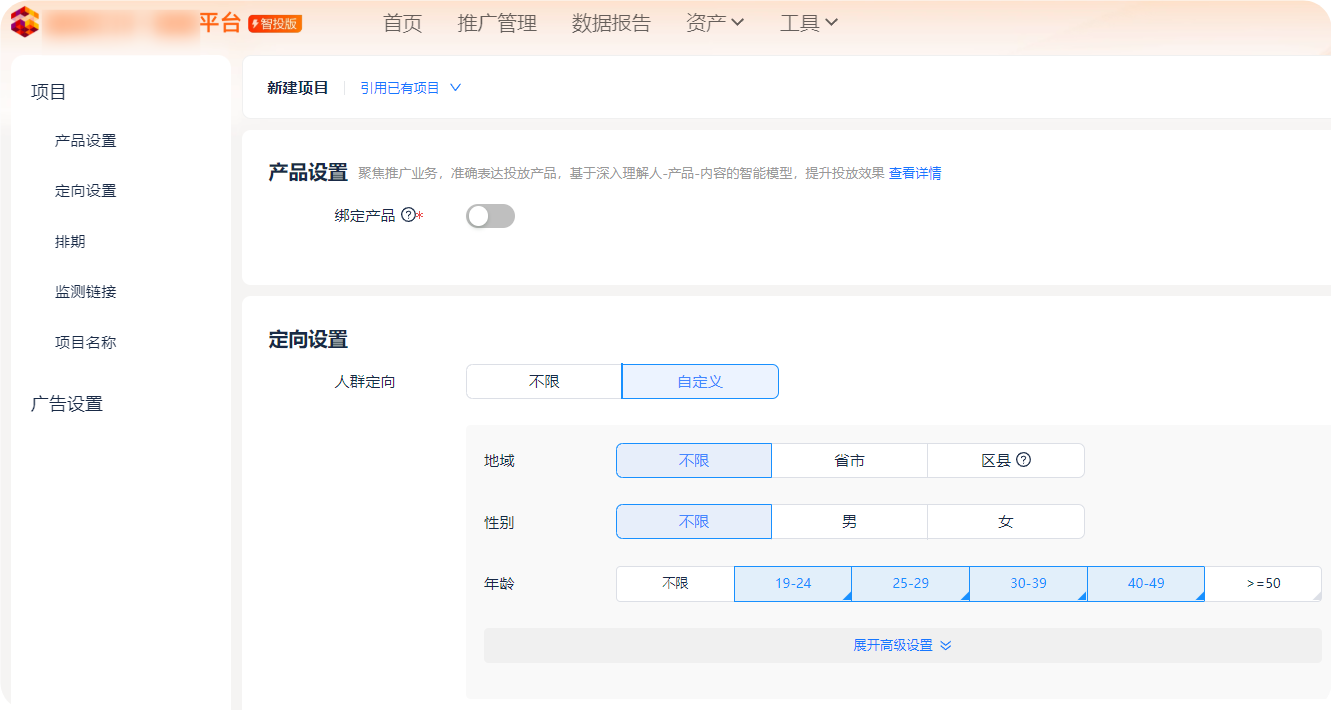1331x710 pixels.
Task: Select 自定义 for 人群定向
Action: click(700, 382)
